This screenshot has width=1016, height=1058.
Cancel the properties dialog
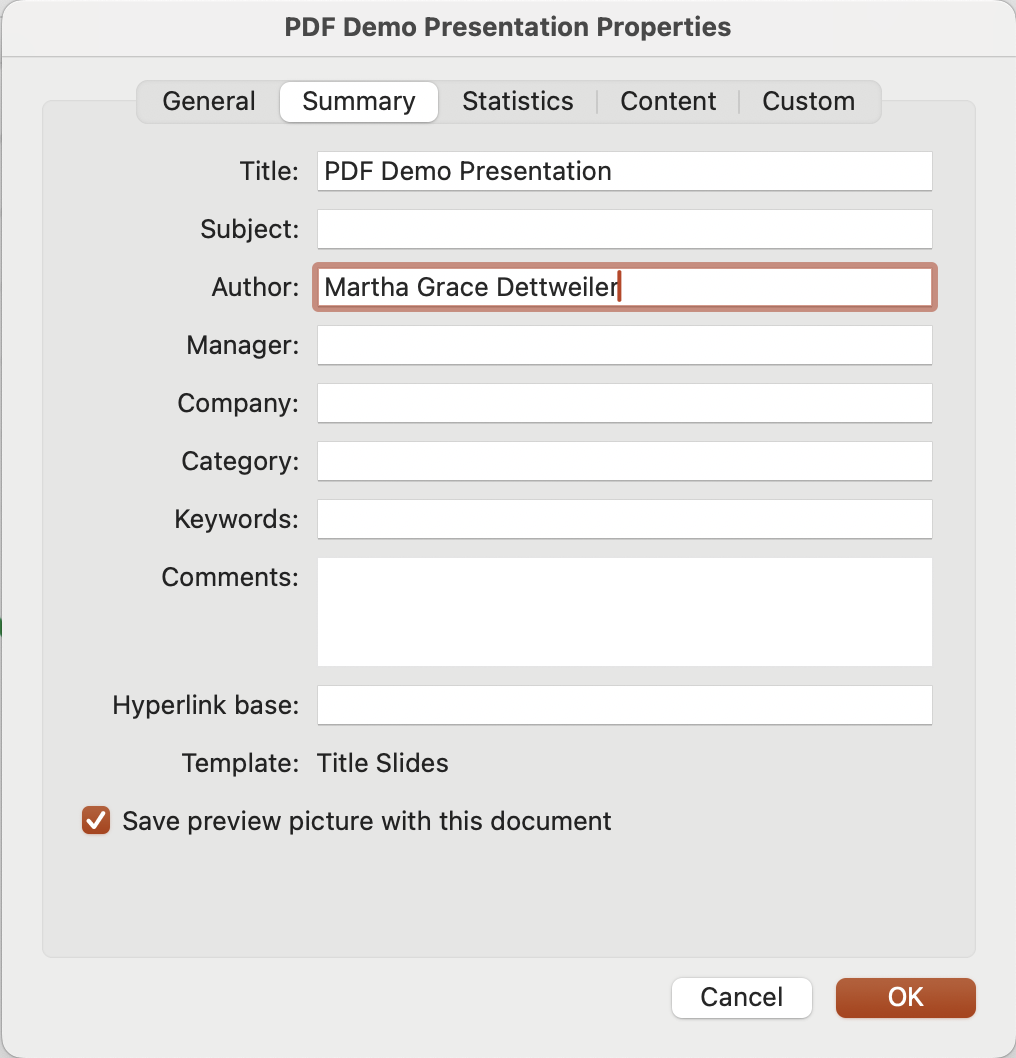tap(741, 997)
